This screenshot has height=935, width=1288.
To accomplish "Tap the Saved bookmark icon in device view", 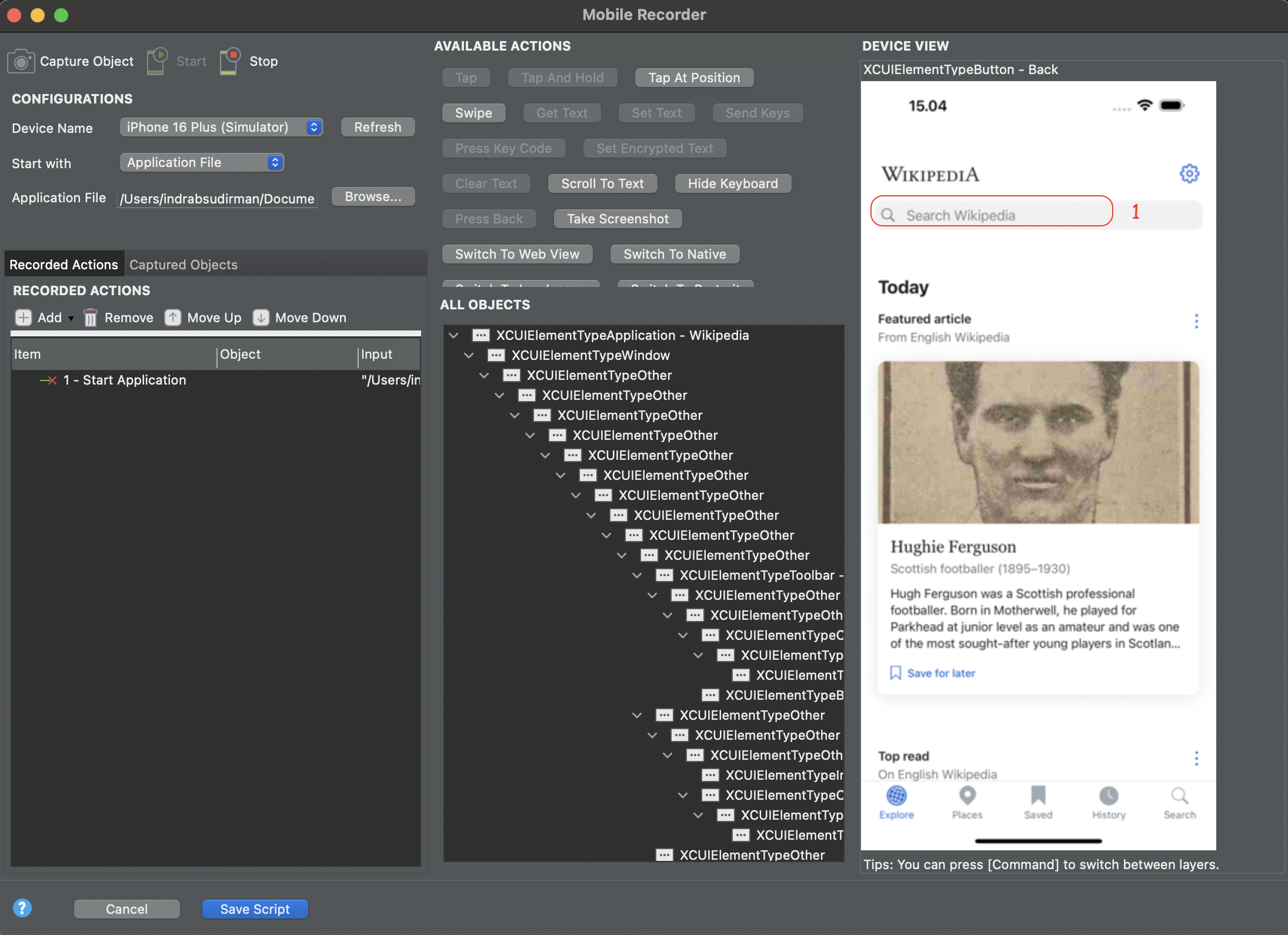I will (1038, 796).
